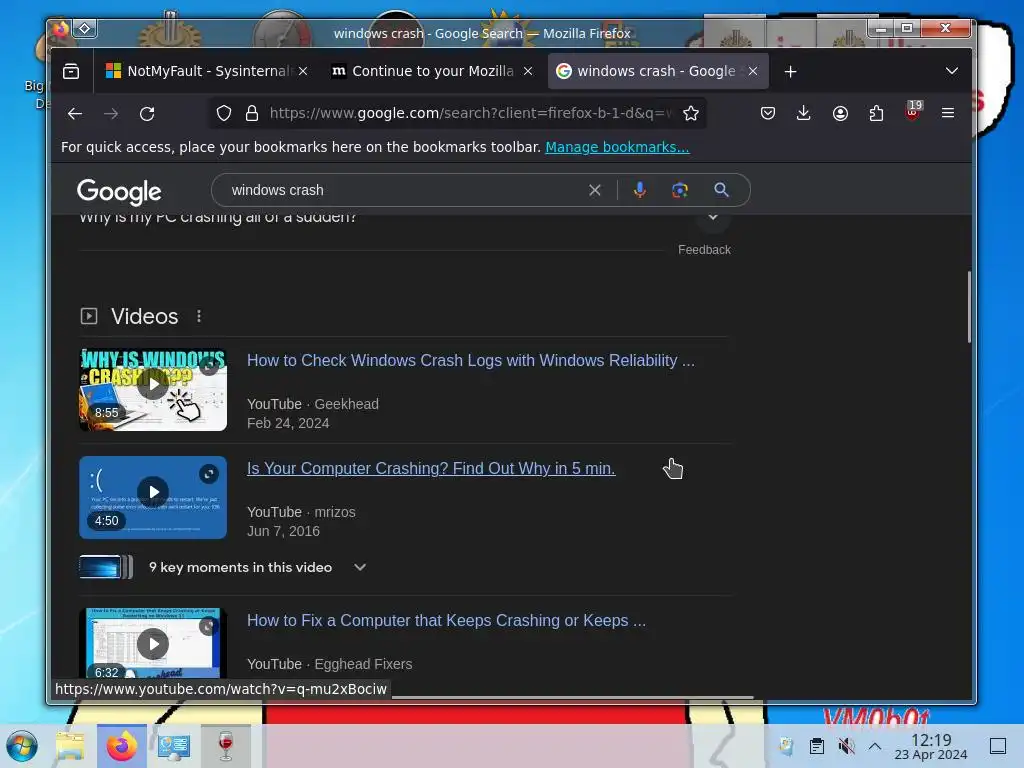Play the 4:50 mrizos video thumbnail
This screenshot has height=768, width=1024.
click(153, 497)
